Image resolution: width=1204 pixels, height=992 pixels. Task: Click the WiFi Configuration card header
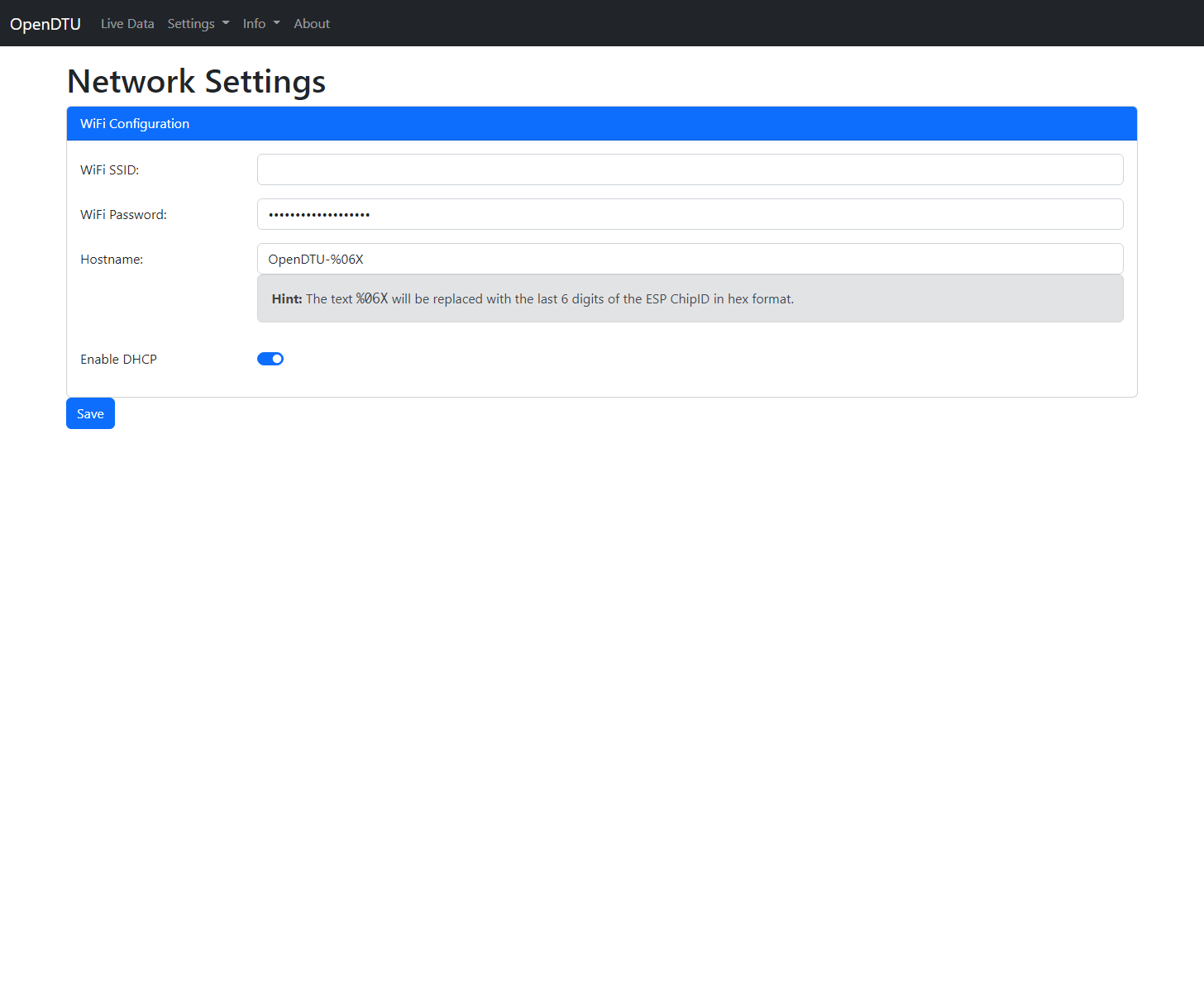601,124
